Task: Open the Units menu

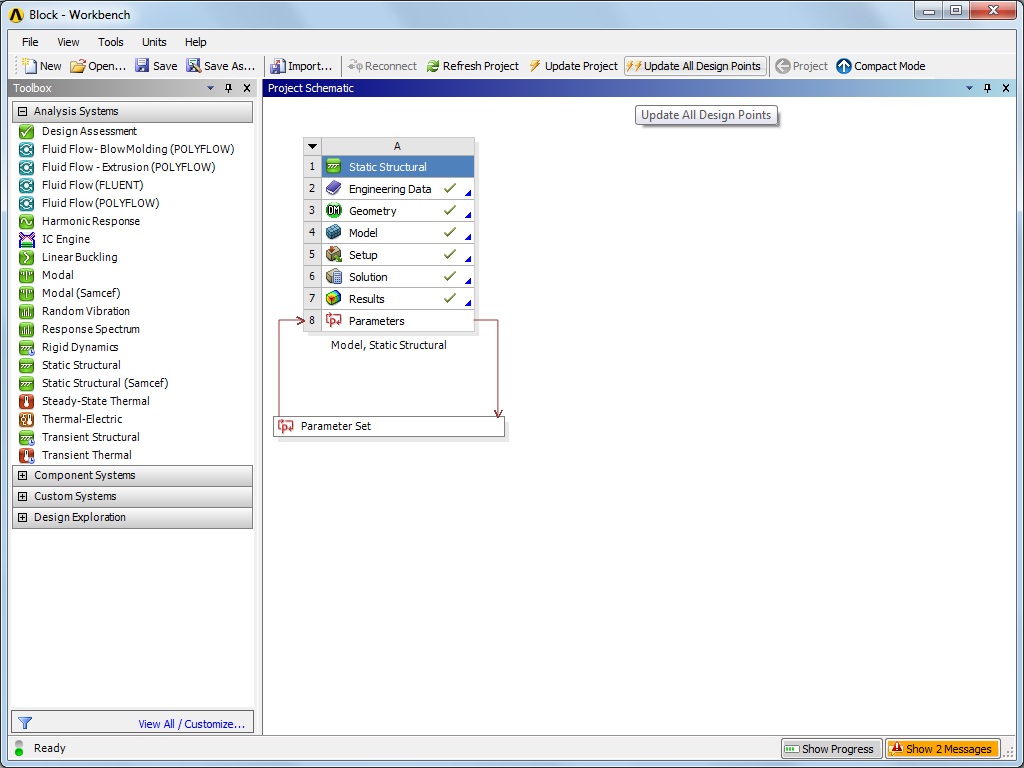Action: [154, 42]
